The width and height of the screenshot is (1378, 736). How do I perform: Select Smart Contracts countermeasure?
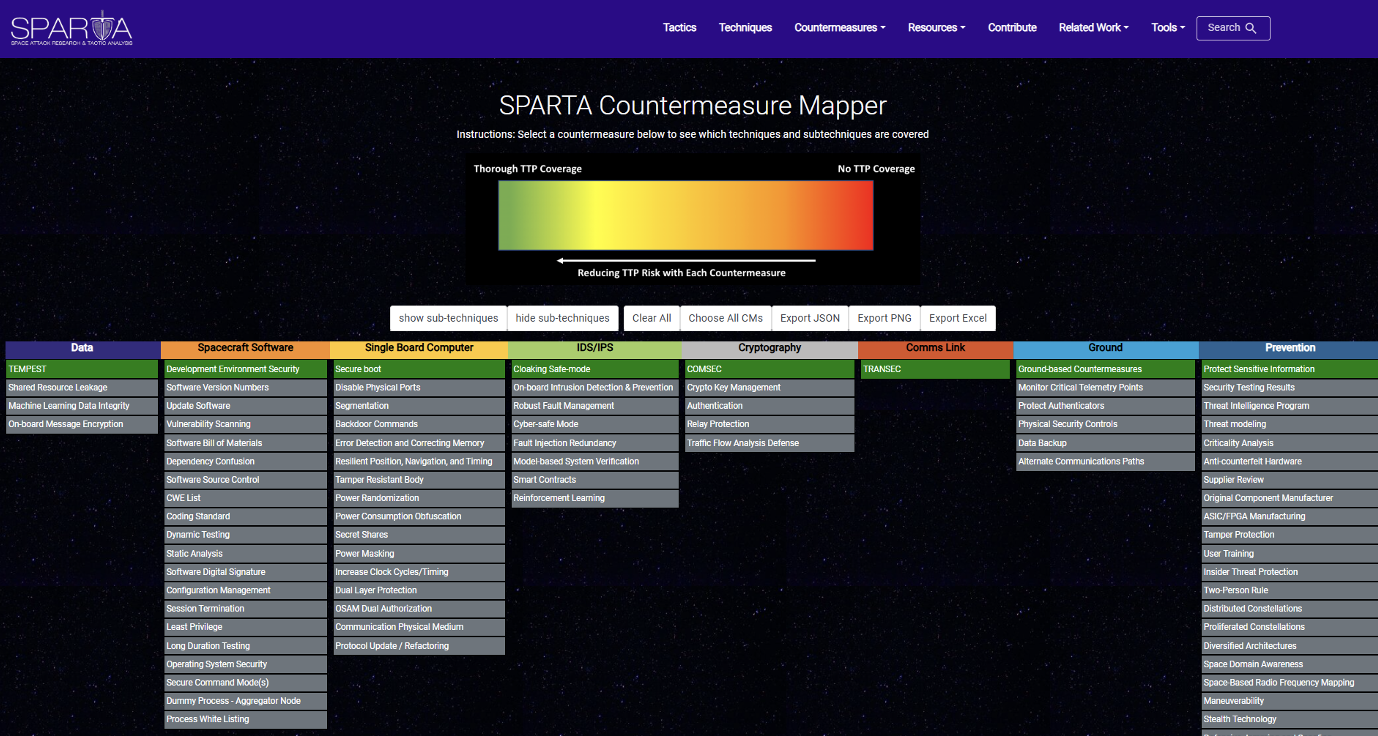(595, 480)
